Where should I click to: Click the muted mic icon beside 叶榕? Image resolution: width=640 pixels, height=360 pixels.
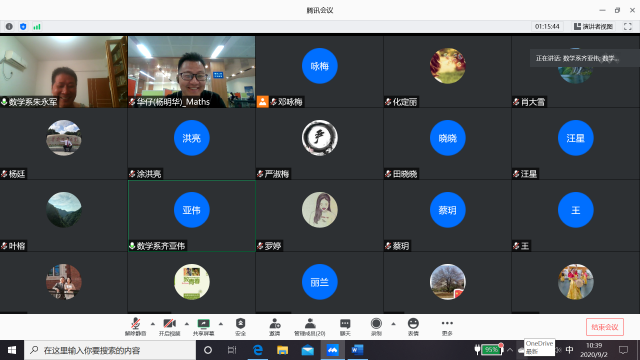[x=4, y=246]
